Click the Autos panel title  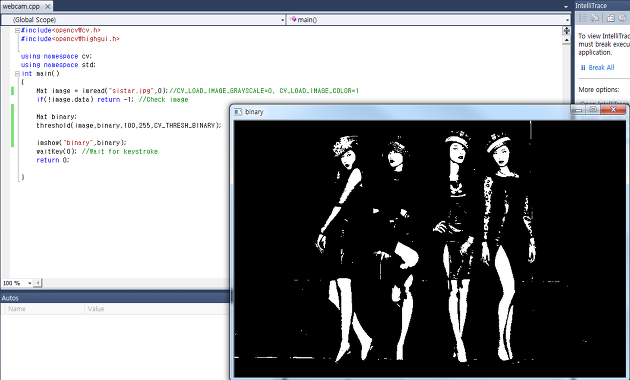tap(10, 298)
